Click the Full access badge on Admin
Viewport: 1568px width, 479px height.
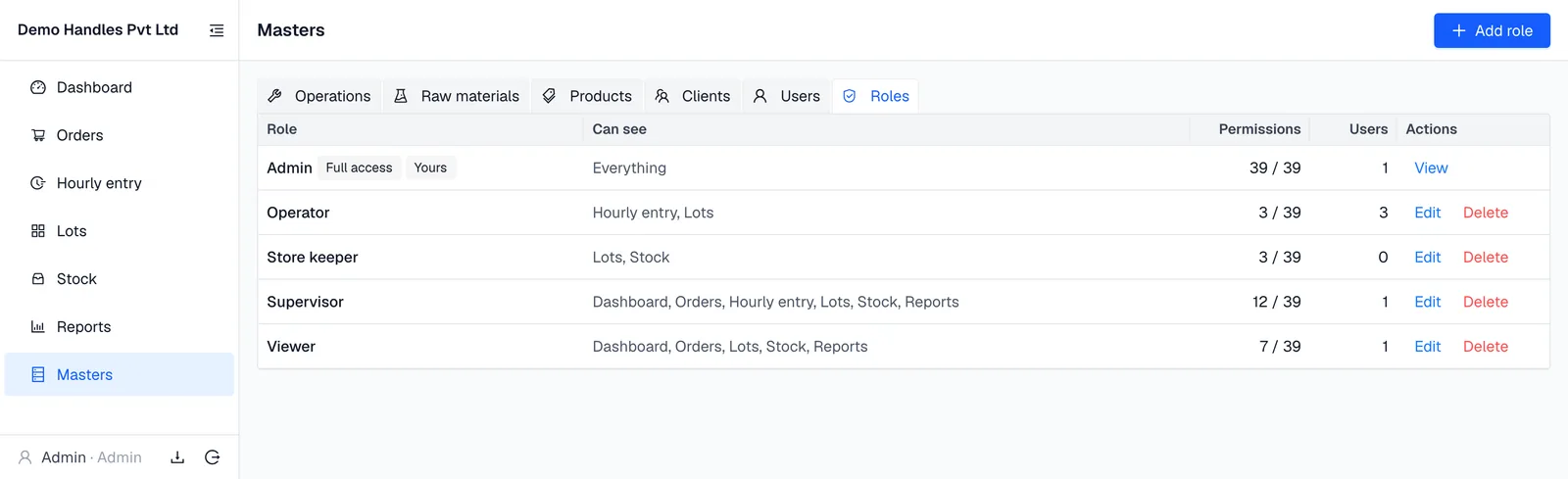pos(359,168)
